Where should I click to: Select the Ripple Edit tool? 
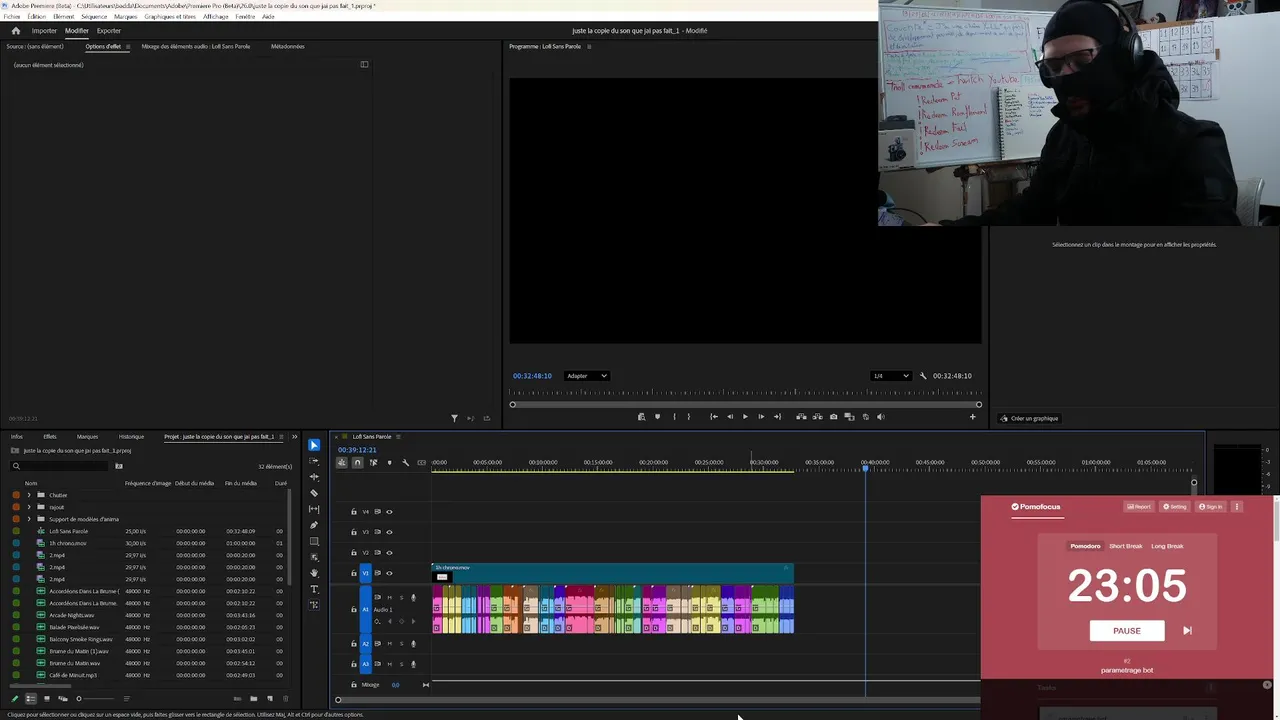point(314,477)
